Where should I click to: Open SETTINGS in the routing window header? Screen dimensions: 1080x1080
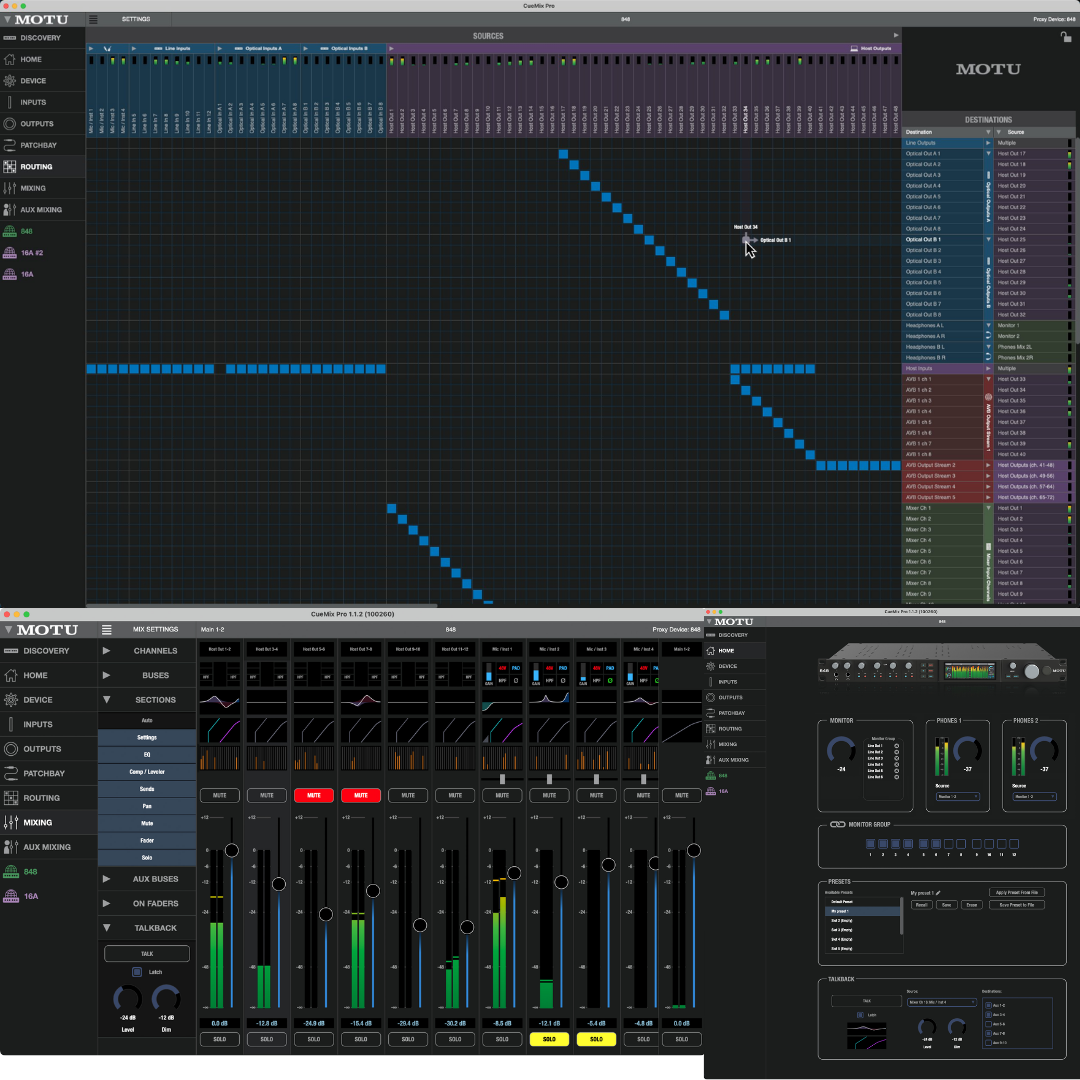[x=136, y=19]
